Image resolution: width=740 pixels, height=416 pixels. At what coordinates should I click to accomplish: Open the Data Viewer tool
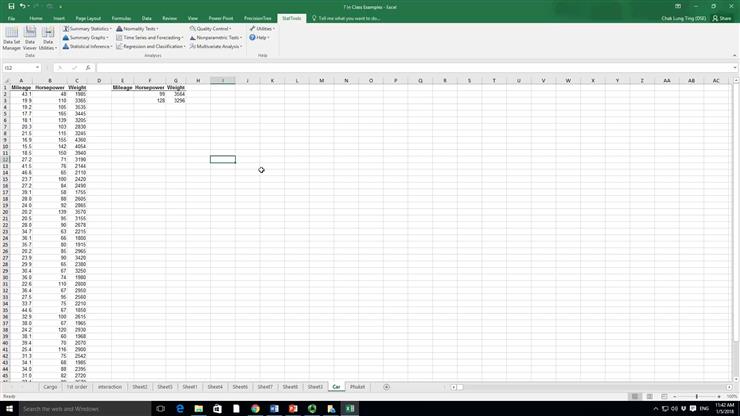pos(30,38)
